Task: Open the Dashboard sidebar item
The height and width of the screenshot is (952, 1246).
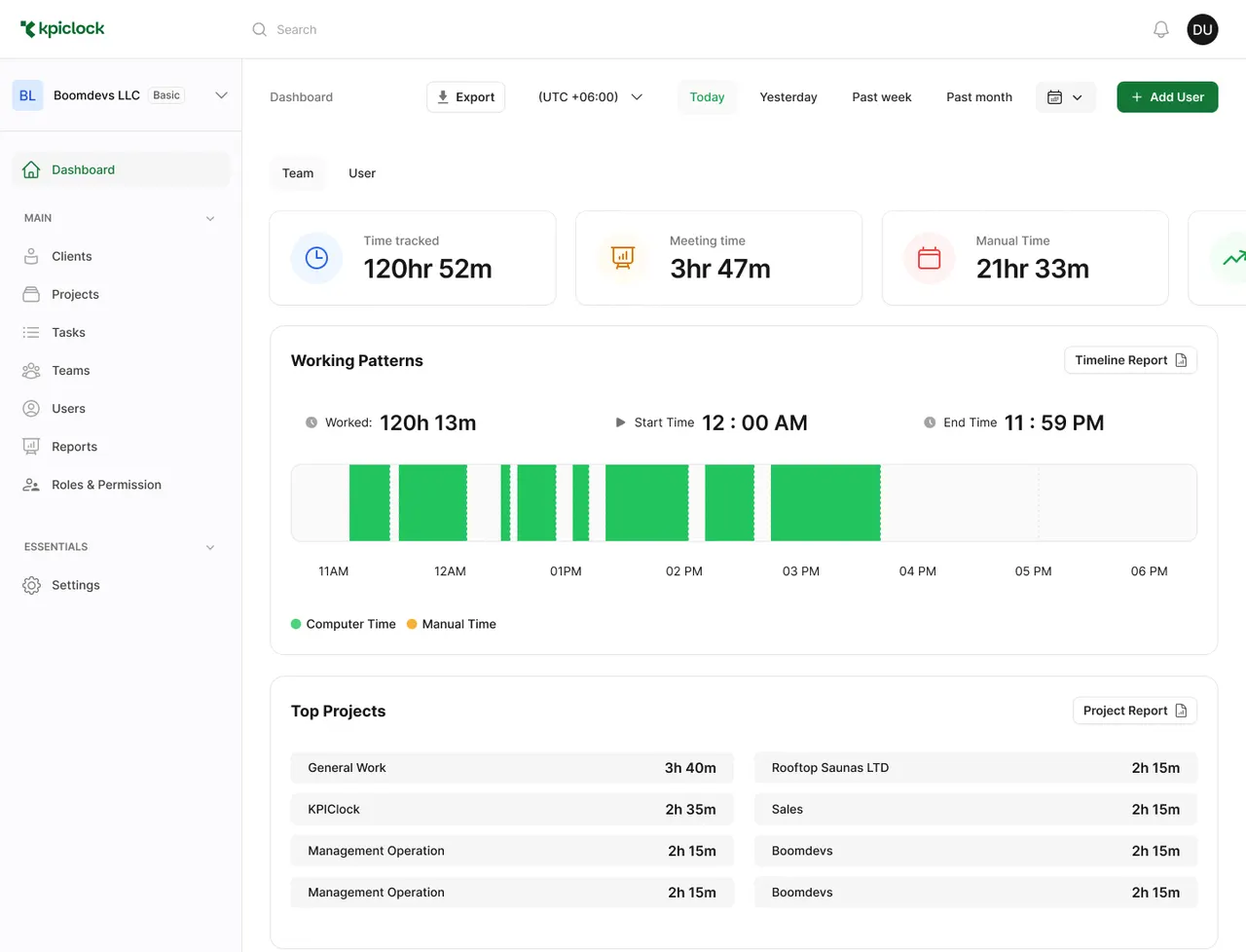Action: click(x=121, y=169)
